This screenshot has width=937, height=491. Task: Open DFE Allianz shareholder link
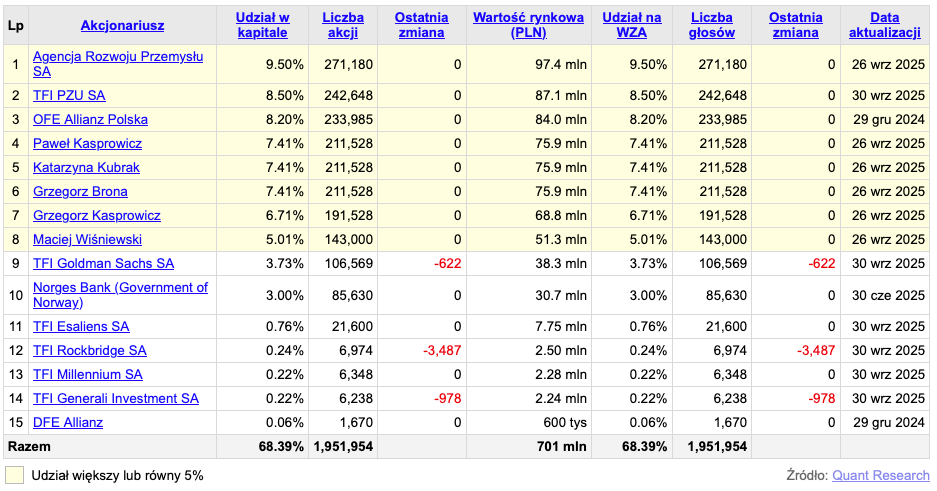tap(68, 422)
